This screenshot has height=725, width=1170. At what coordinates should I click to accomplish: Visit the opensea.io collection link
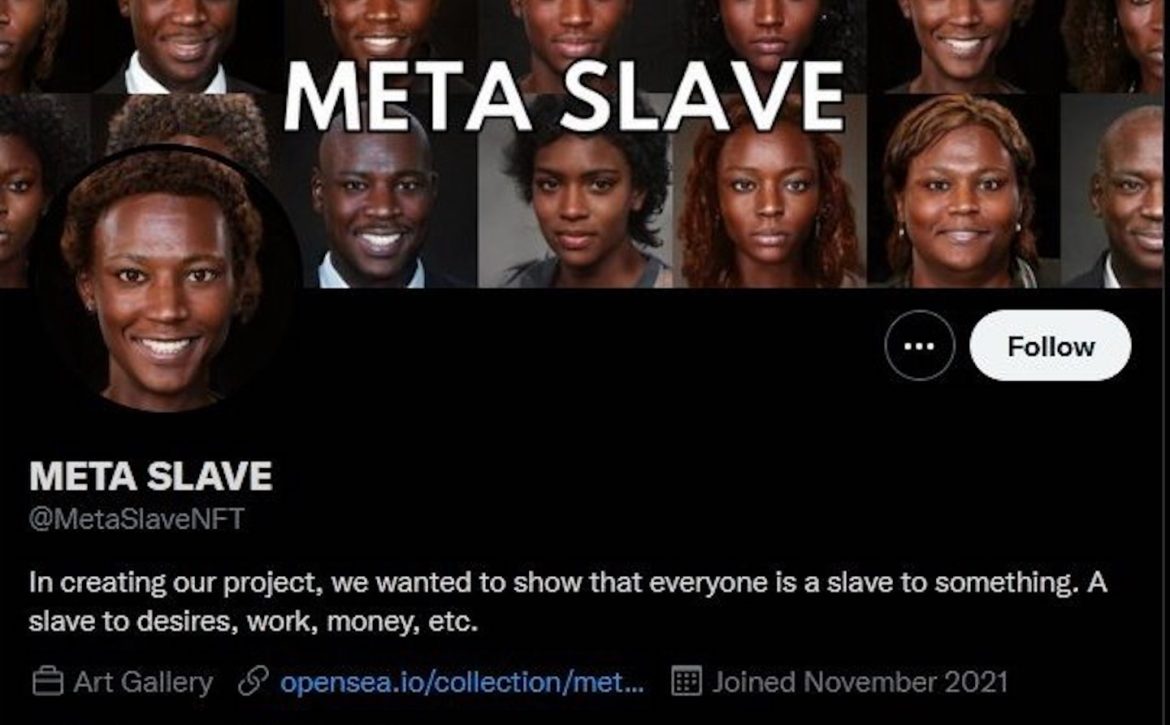click(462, 682)
